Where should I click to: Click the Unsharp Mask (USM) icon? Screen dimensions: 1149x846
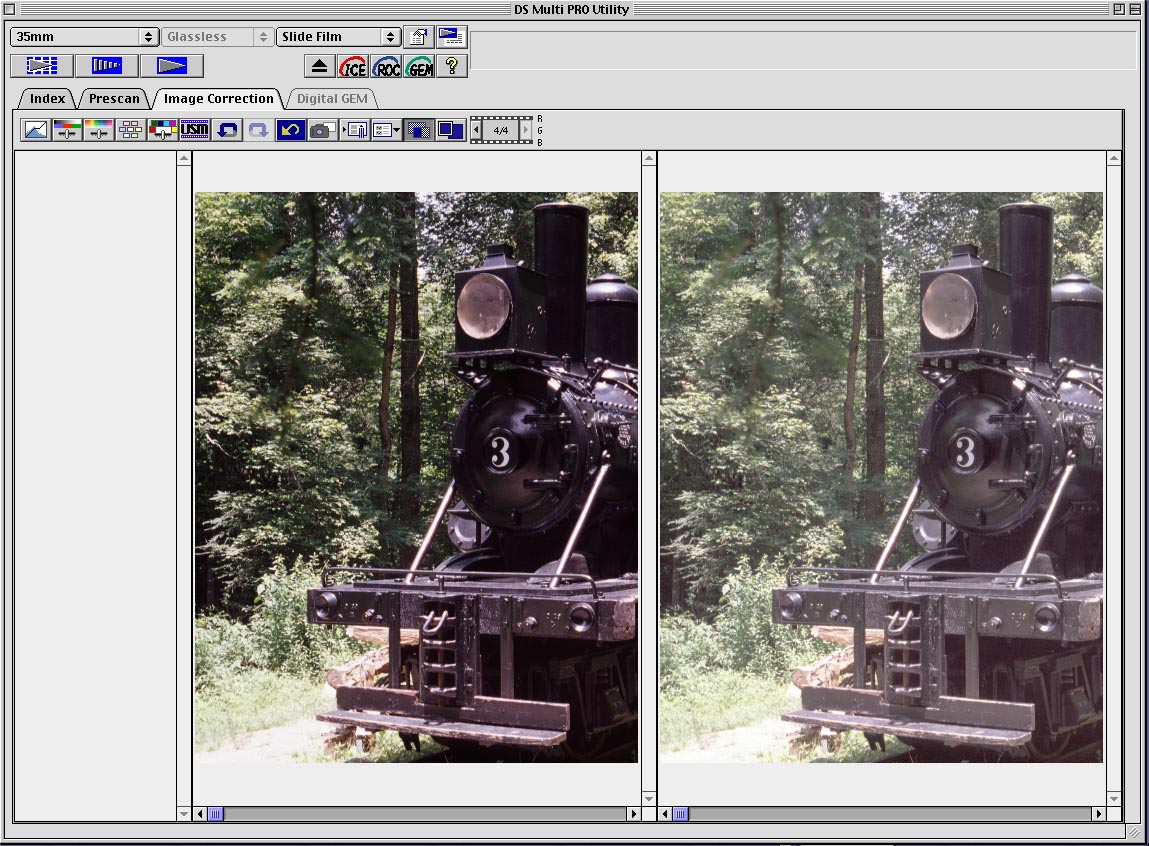[194, 130]
